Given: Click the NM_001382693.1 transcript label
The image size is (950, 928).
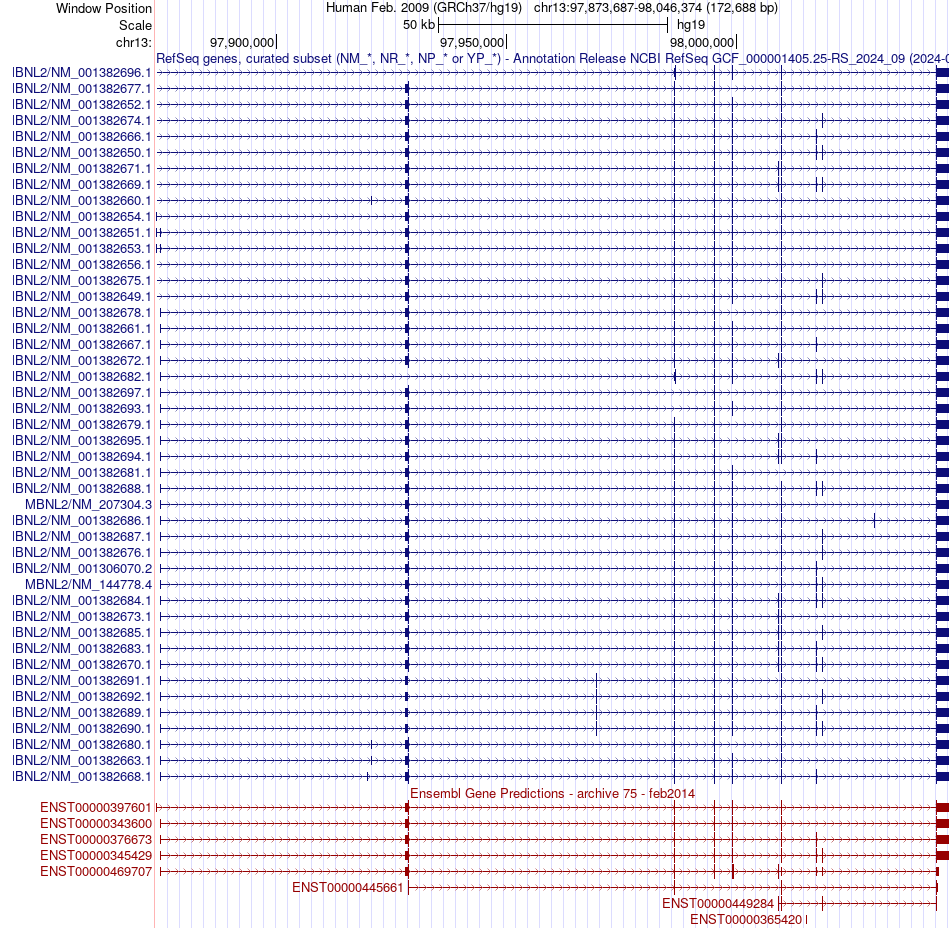Looking at the screenshot, I should click(82, 409).
